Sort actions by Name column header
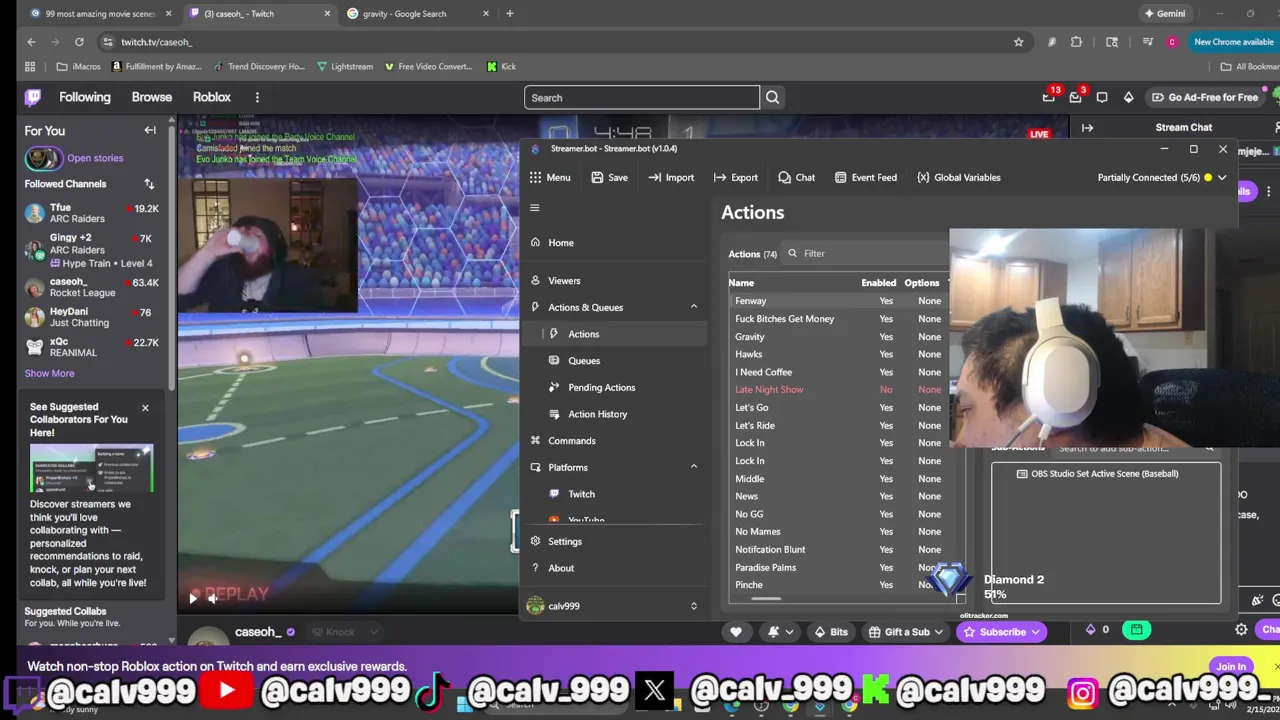The image size is (1280, 720). [741, 283]
